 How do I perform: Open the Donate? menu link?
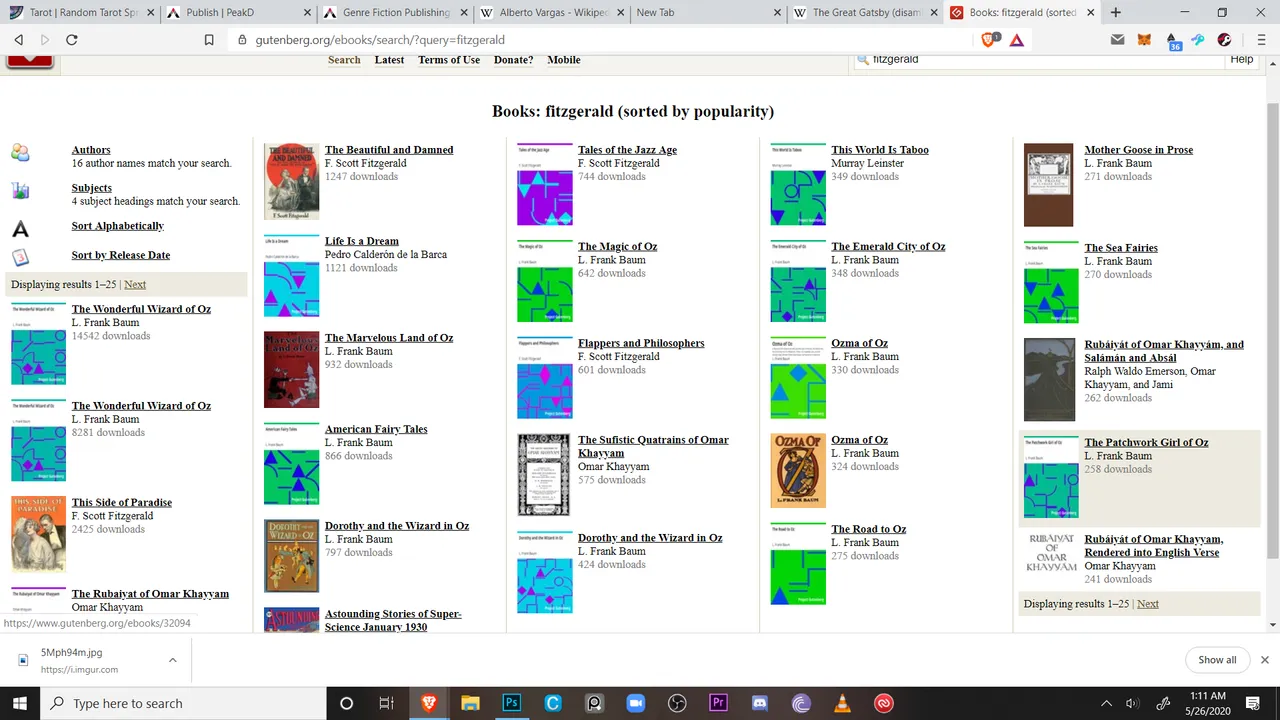click(x=513, y=60)
